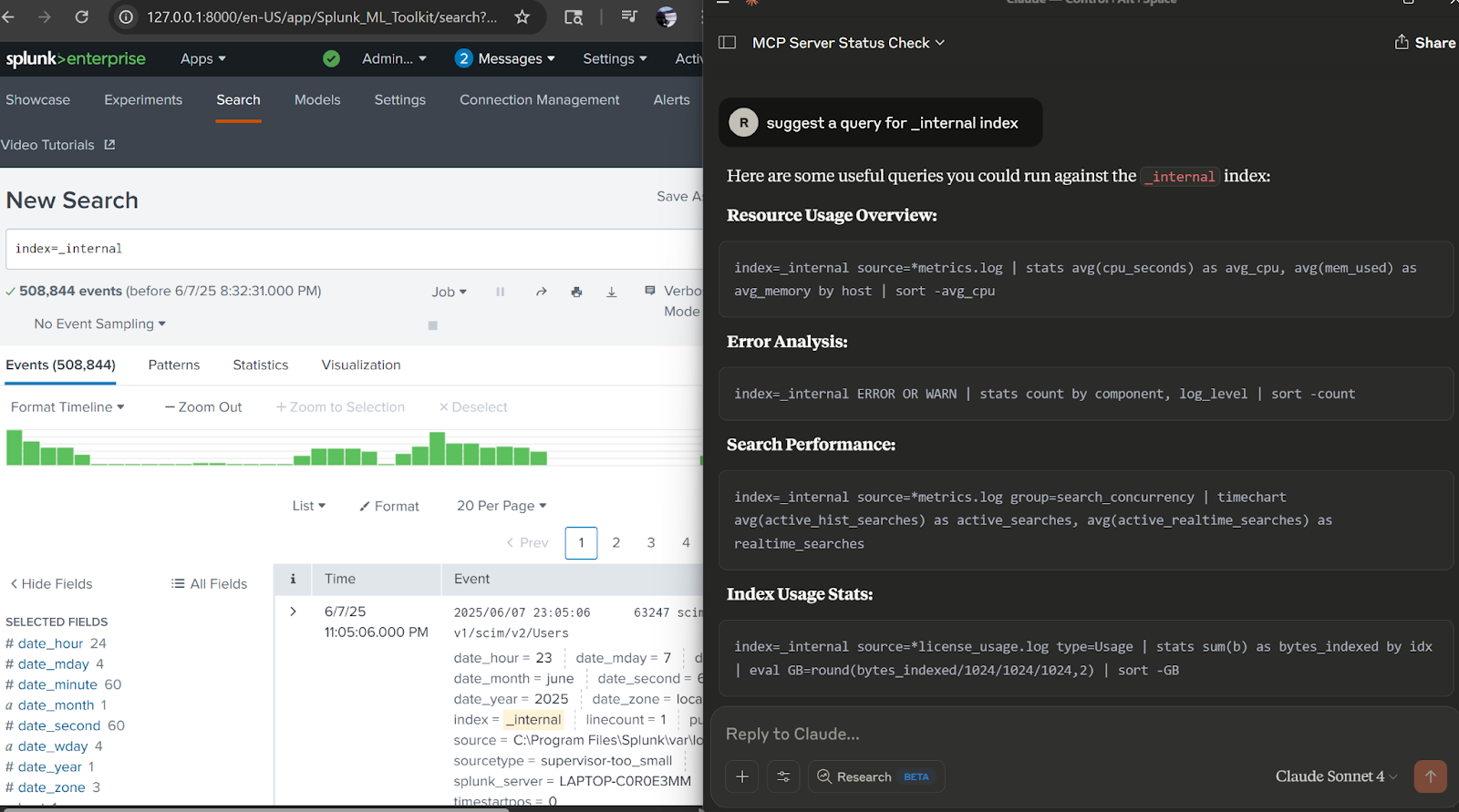Screen dimensions: 1459x812
Task: Switch to the Visualization tab
Action: pyautogui.click(x=361, y=365)
